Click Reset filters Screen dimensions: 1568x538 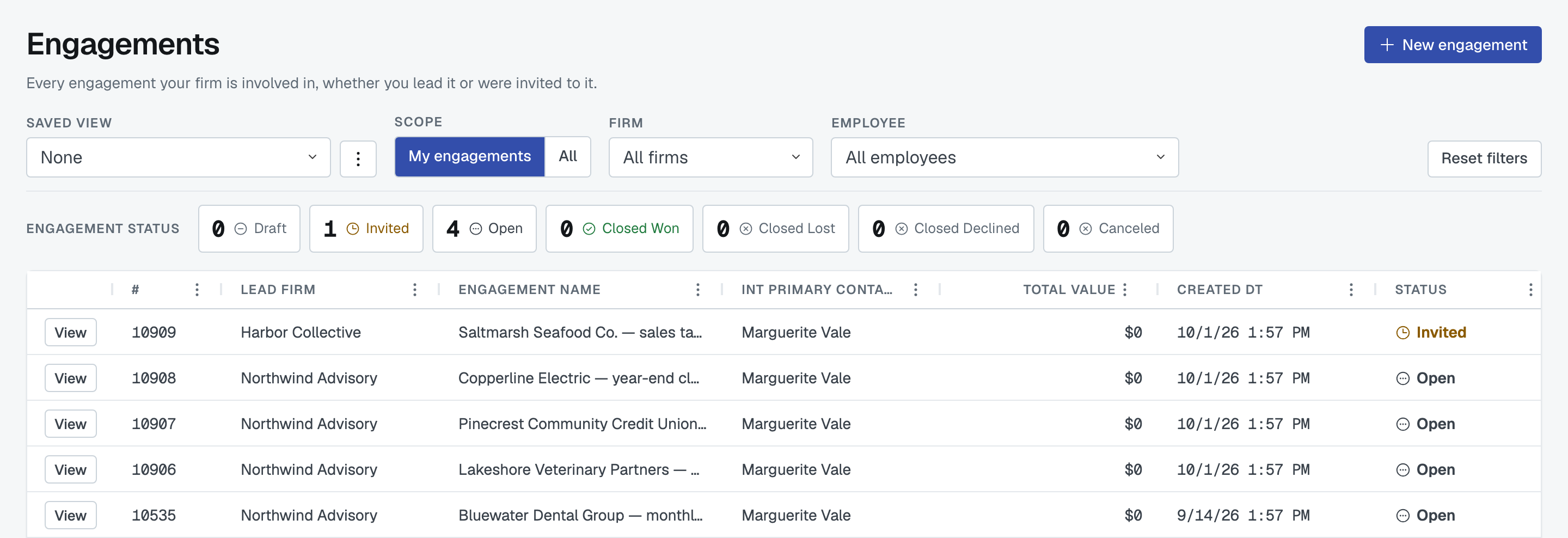[x=1484, y=159]
